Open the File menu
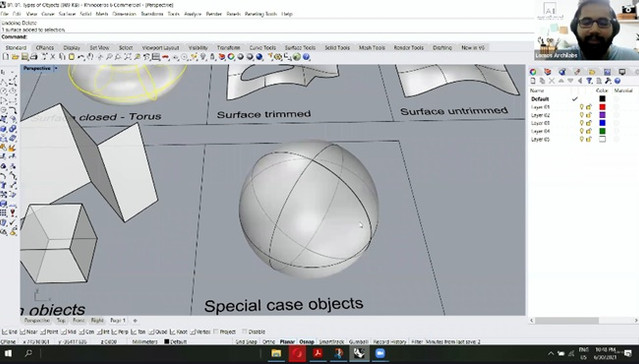Viewport: 639px width, 364px height. (x=4, y=14)
